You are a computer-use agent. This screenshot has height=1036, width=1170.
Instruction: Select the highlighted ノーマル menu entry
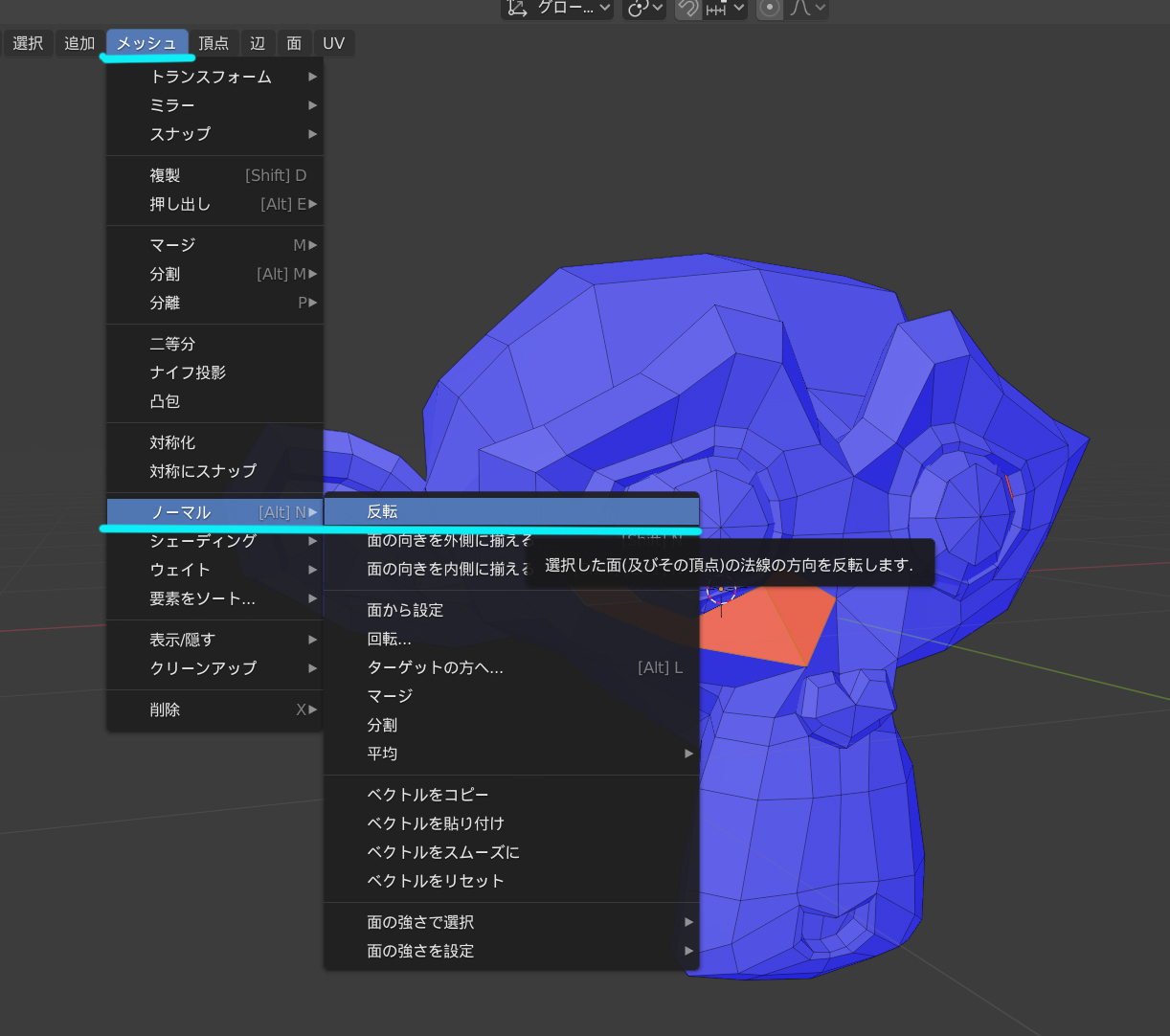coord(214,512)
